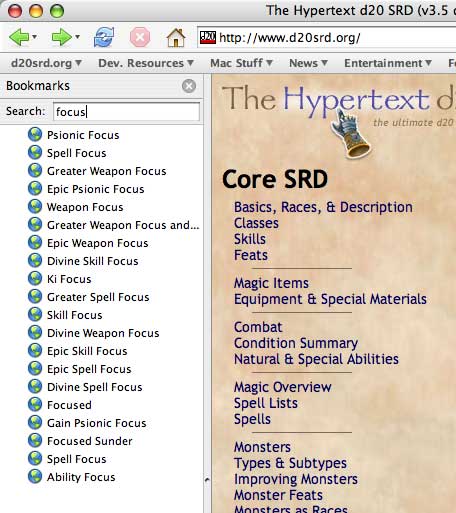Viewport: 456px width, 513px height.
Task: Open Equipment & Special Materials link
Action: pyautogui.click(x=330, y=299)
